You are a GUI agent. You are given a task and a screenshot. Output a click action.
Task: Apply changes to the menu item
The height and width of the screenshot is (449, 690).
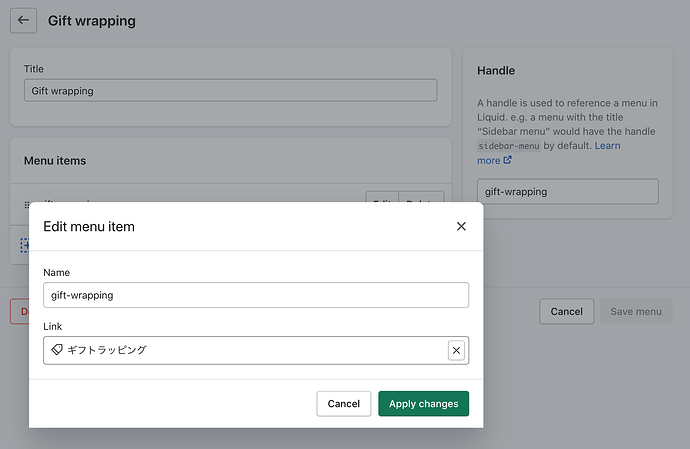(423, 404)
